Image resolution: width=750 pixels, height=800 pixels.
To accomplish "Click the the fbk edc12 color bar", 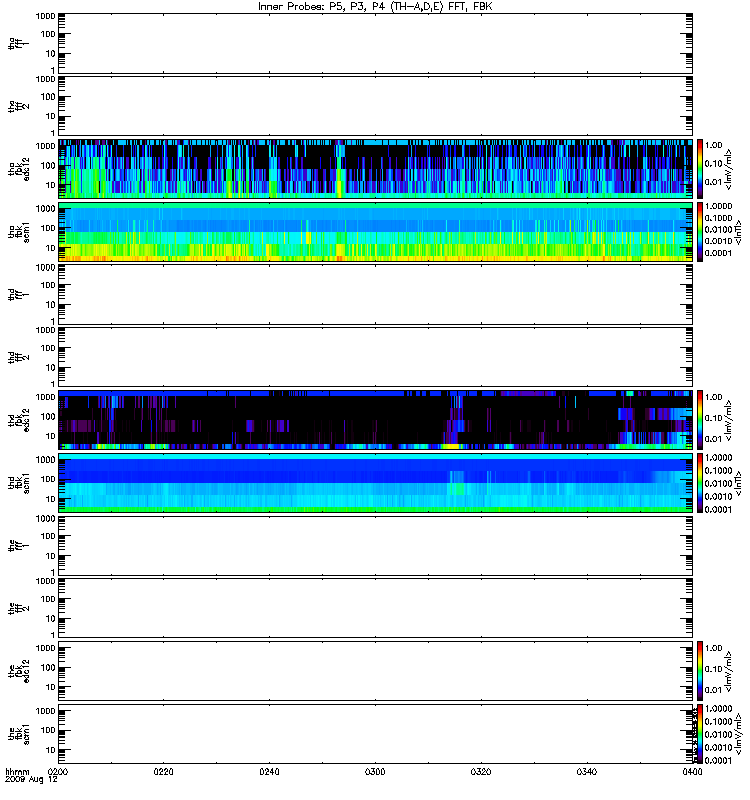I will pos(700,671).
